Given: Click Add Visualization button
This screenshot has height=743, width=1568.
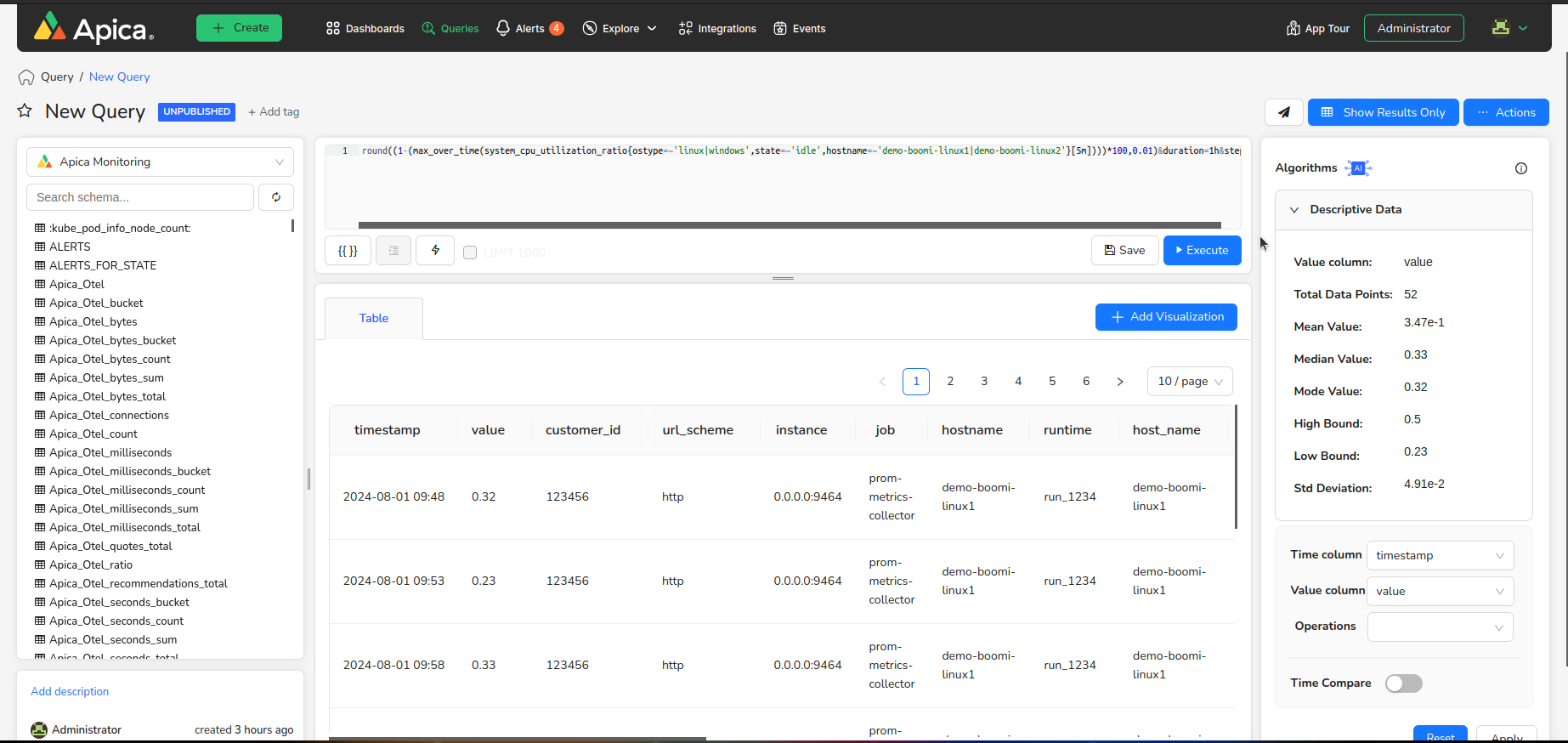Looking at the screenshot, I should [x=1166, y=317].
